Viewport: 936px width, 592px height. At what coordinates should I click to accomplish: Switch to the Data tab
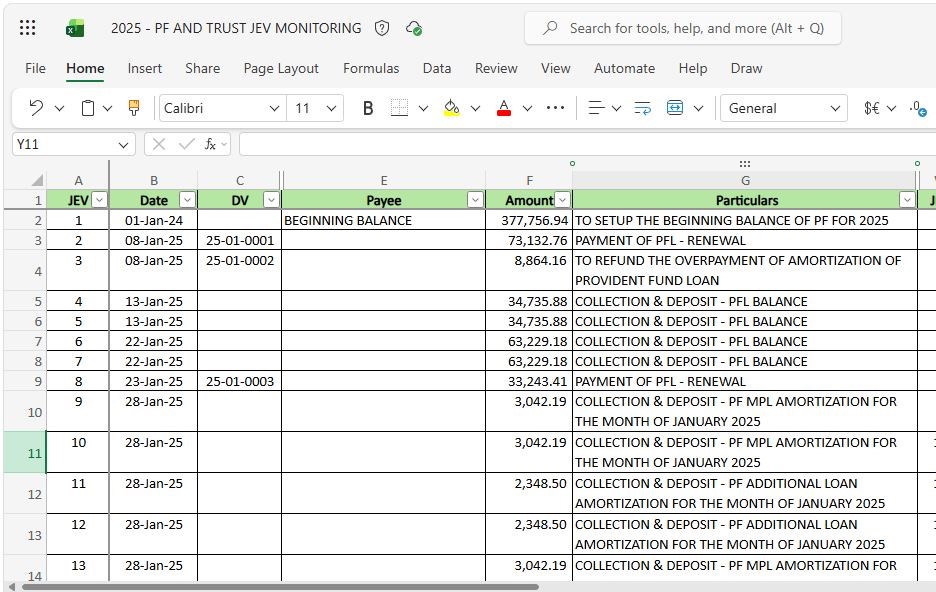437,68
